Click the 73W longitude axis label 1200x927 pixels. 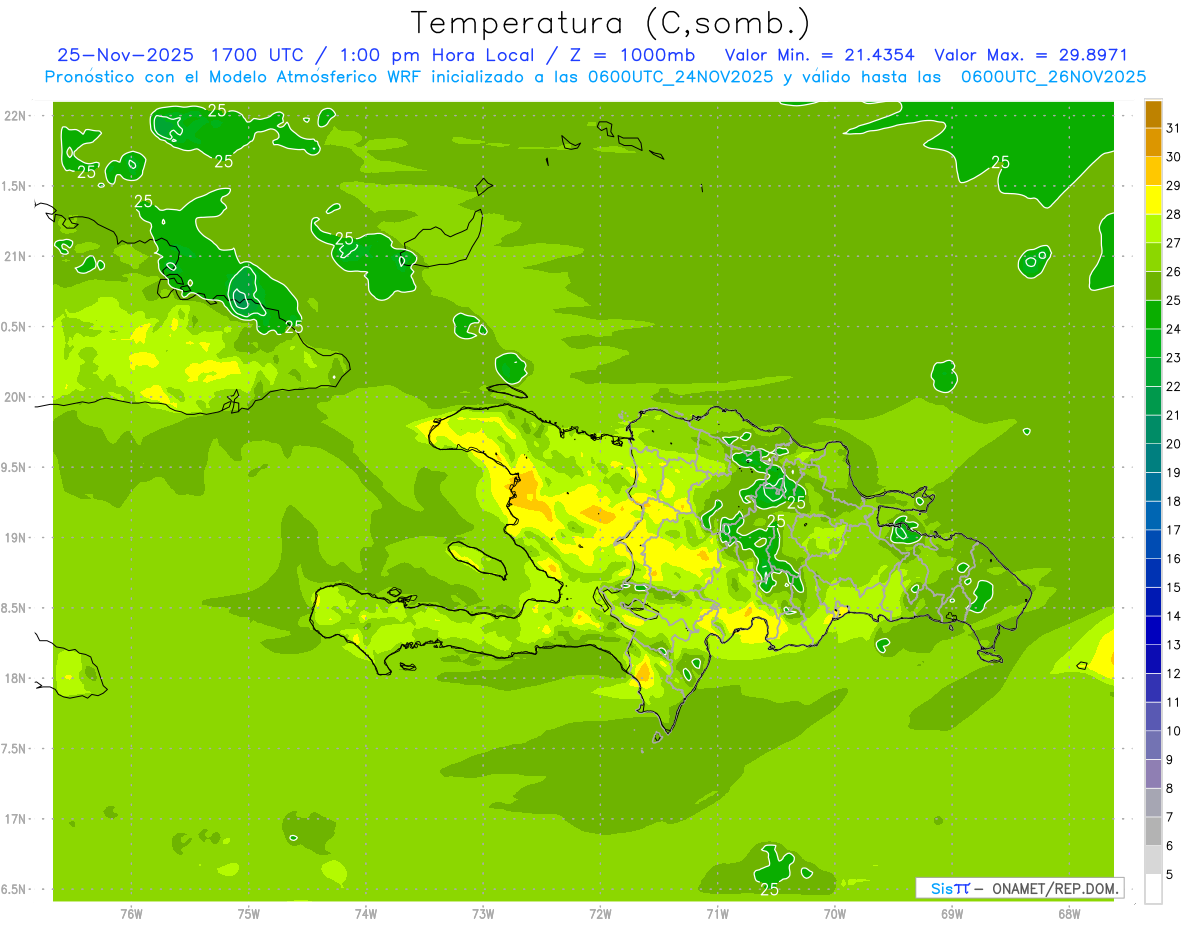pyautogui.click(x=482, y=914)
